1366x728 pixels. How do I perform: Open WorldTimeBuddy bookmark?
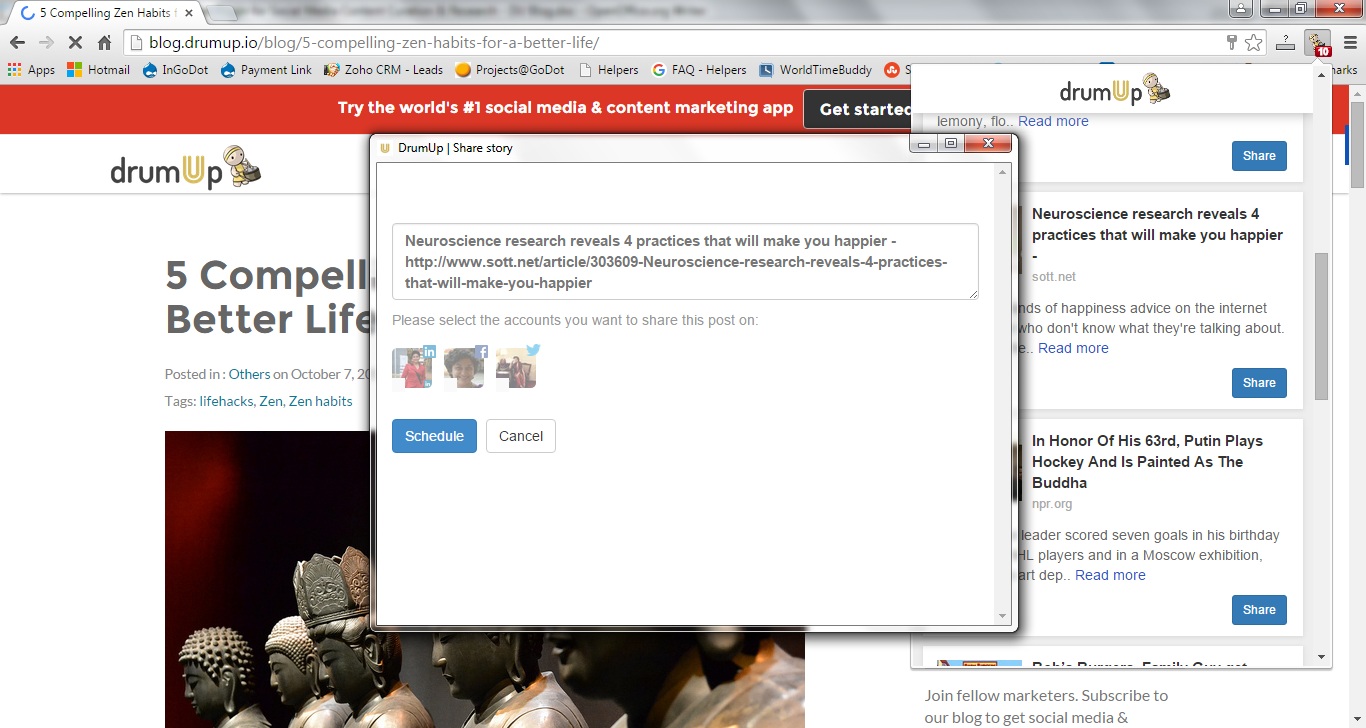[815, 70]
